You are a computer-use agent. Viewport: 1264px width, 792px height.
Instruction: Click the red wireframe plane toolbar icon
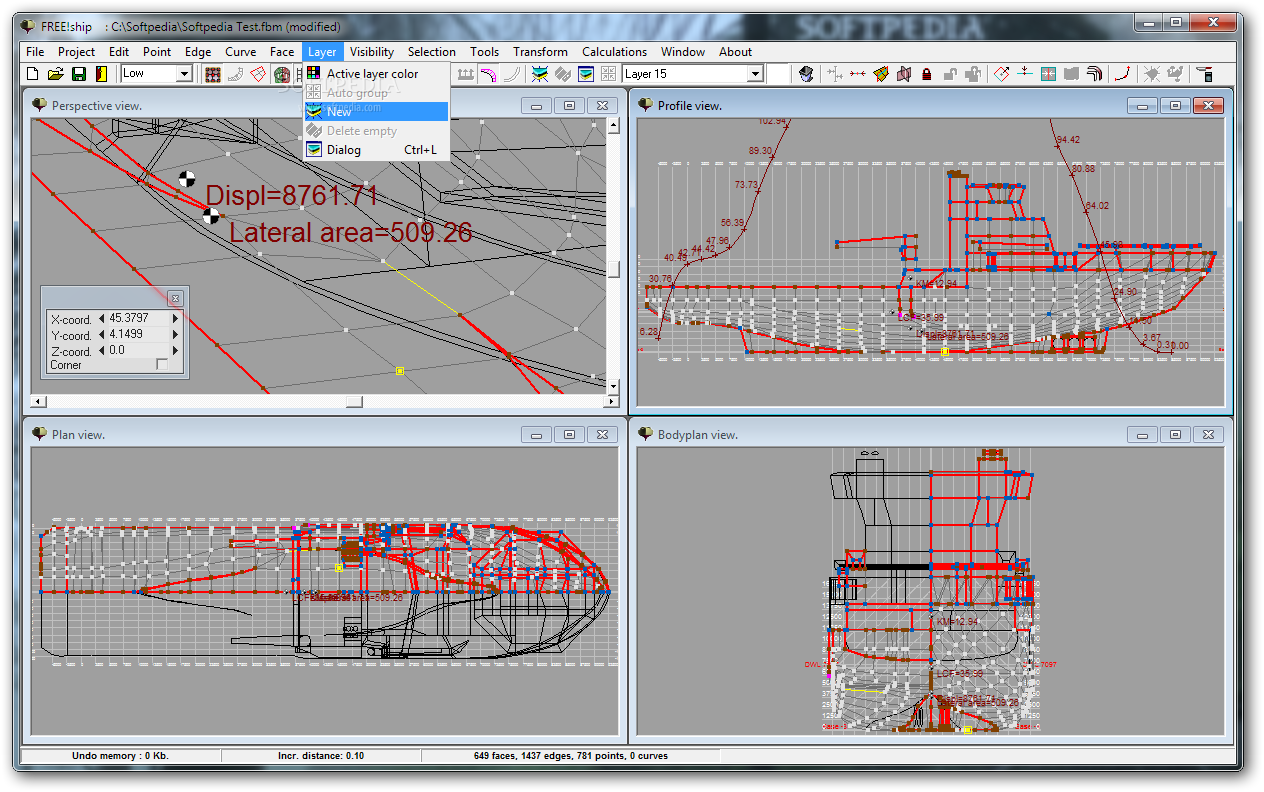coord(258,74)
